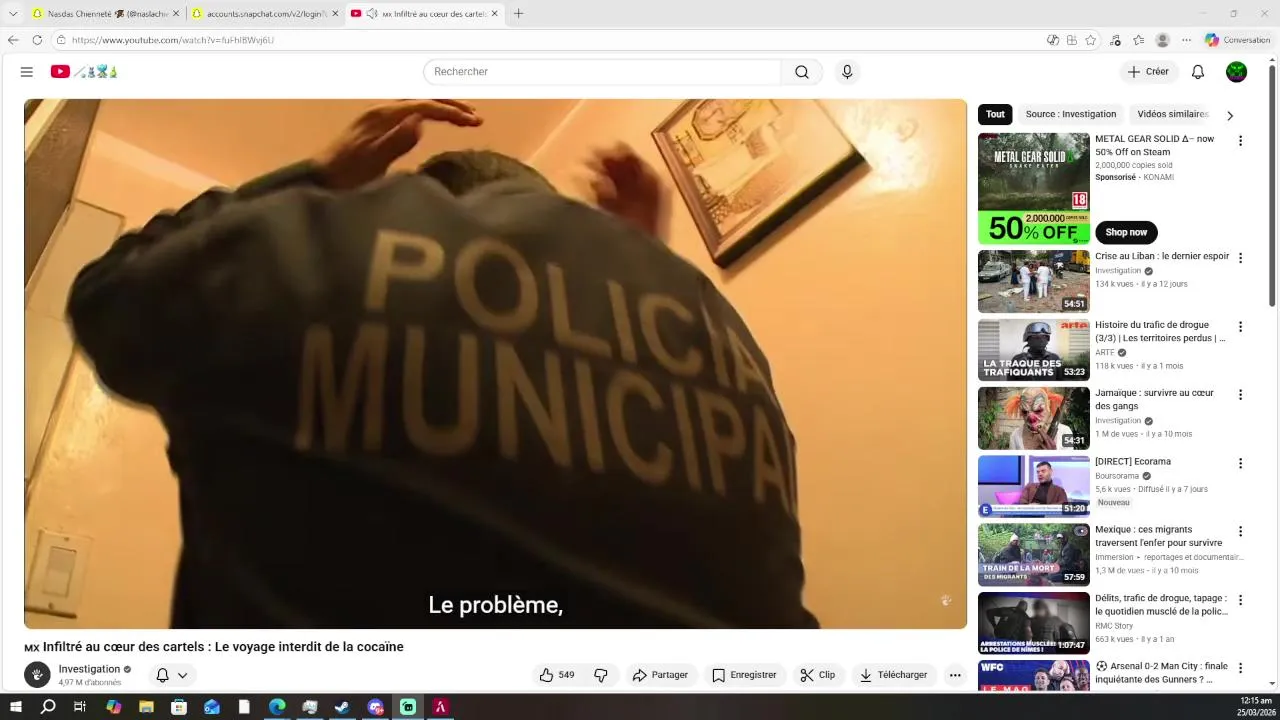The image size is (1280, 720).
Task: Open Task View on taskbar
Action: [x=80, y=707]
